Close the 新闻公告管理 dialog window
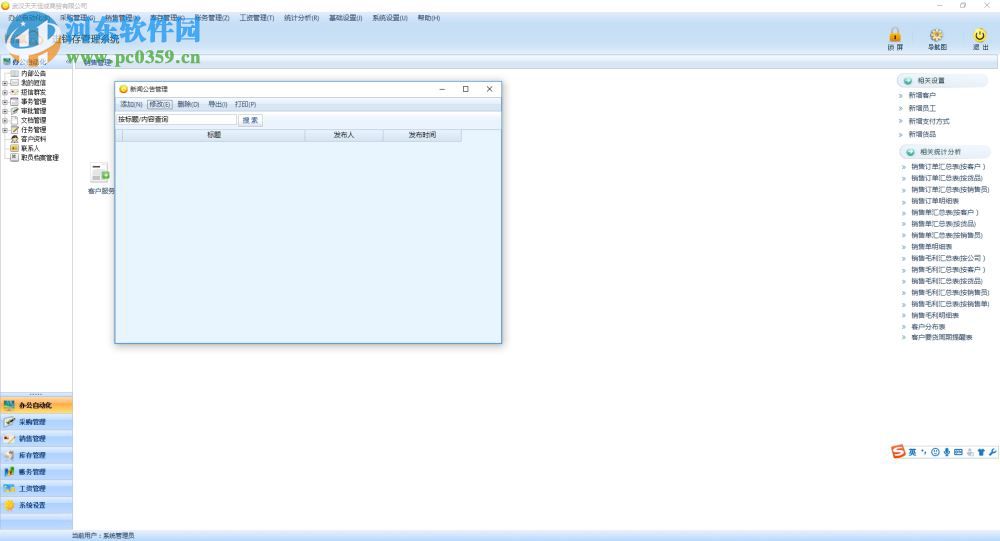Image resolution: width=1000 pixels, height=541 pixels. (489, 89)
